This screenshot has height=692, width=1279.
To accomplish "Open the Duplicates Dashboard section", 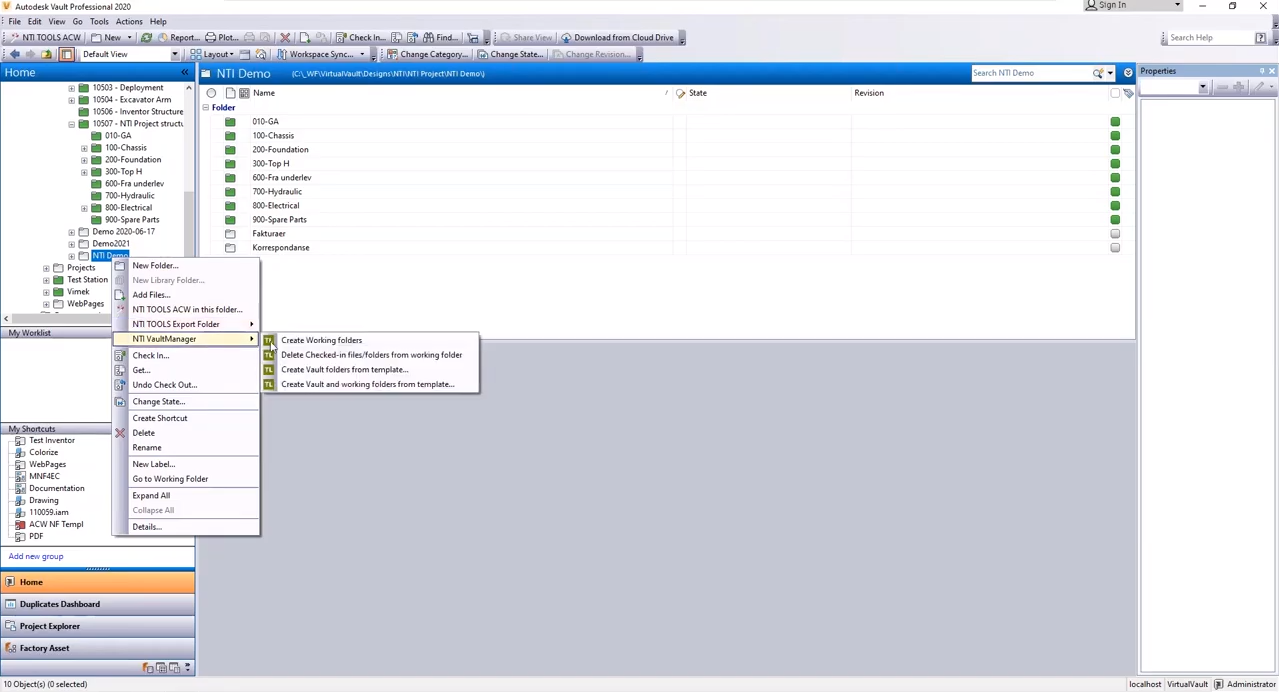I will point(98,604).
